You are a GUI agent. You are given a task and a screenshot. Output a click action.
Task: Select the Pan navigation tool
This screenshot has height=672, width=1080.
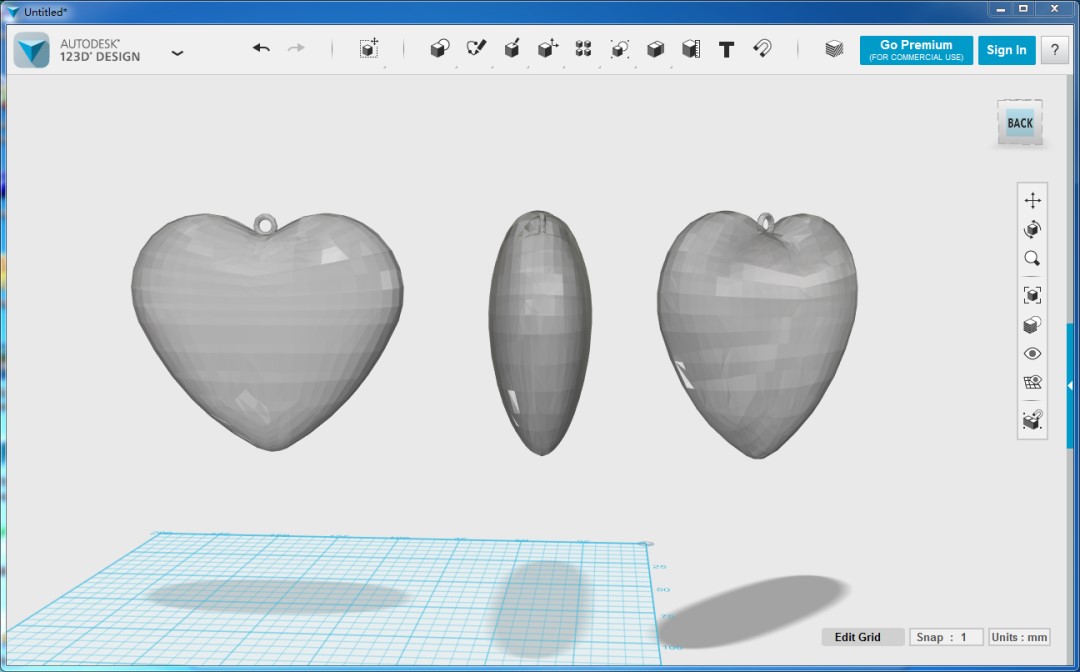coord(1032,200)
